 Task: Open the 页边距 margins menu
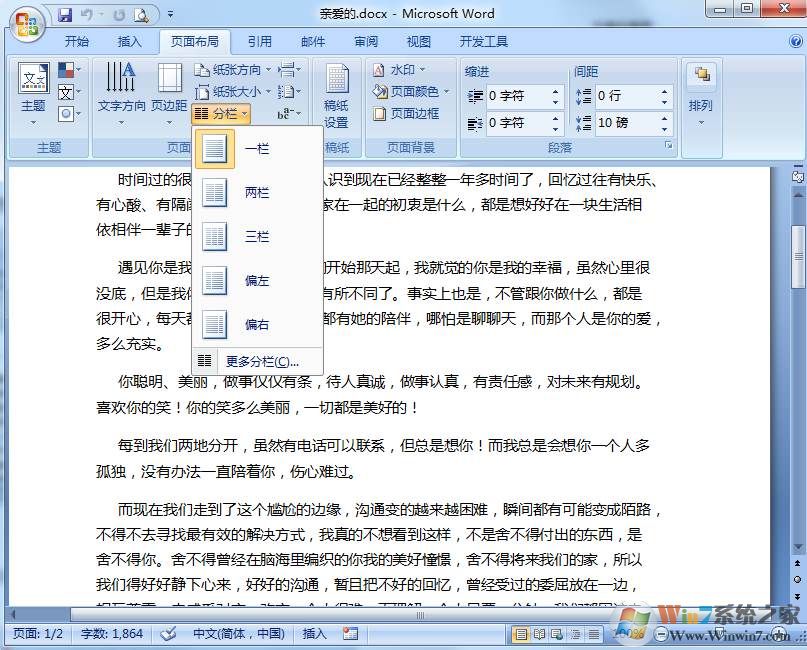click(169, 94)
